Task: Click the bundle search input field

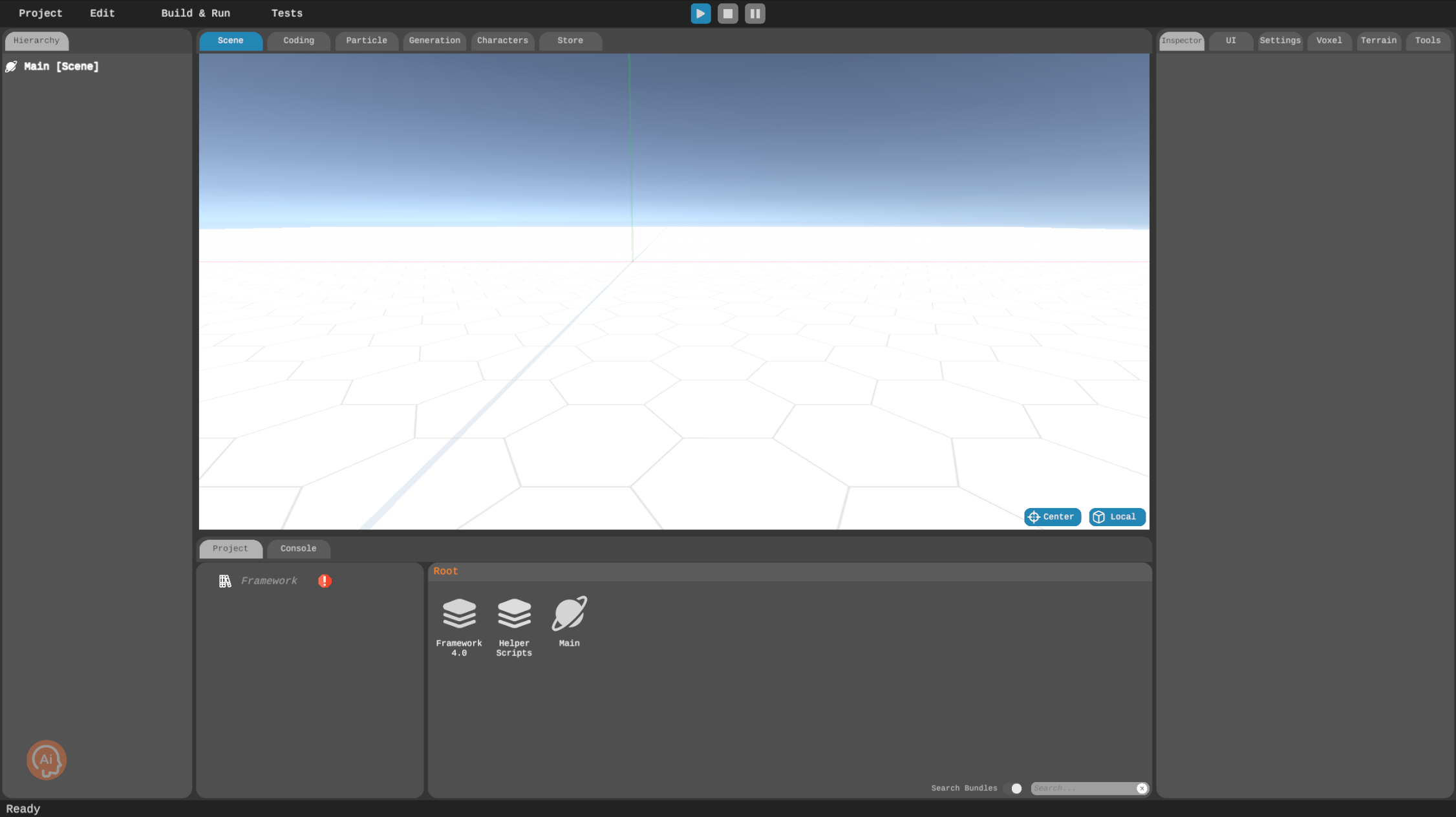Action: (x=1083, y=788)
